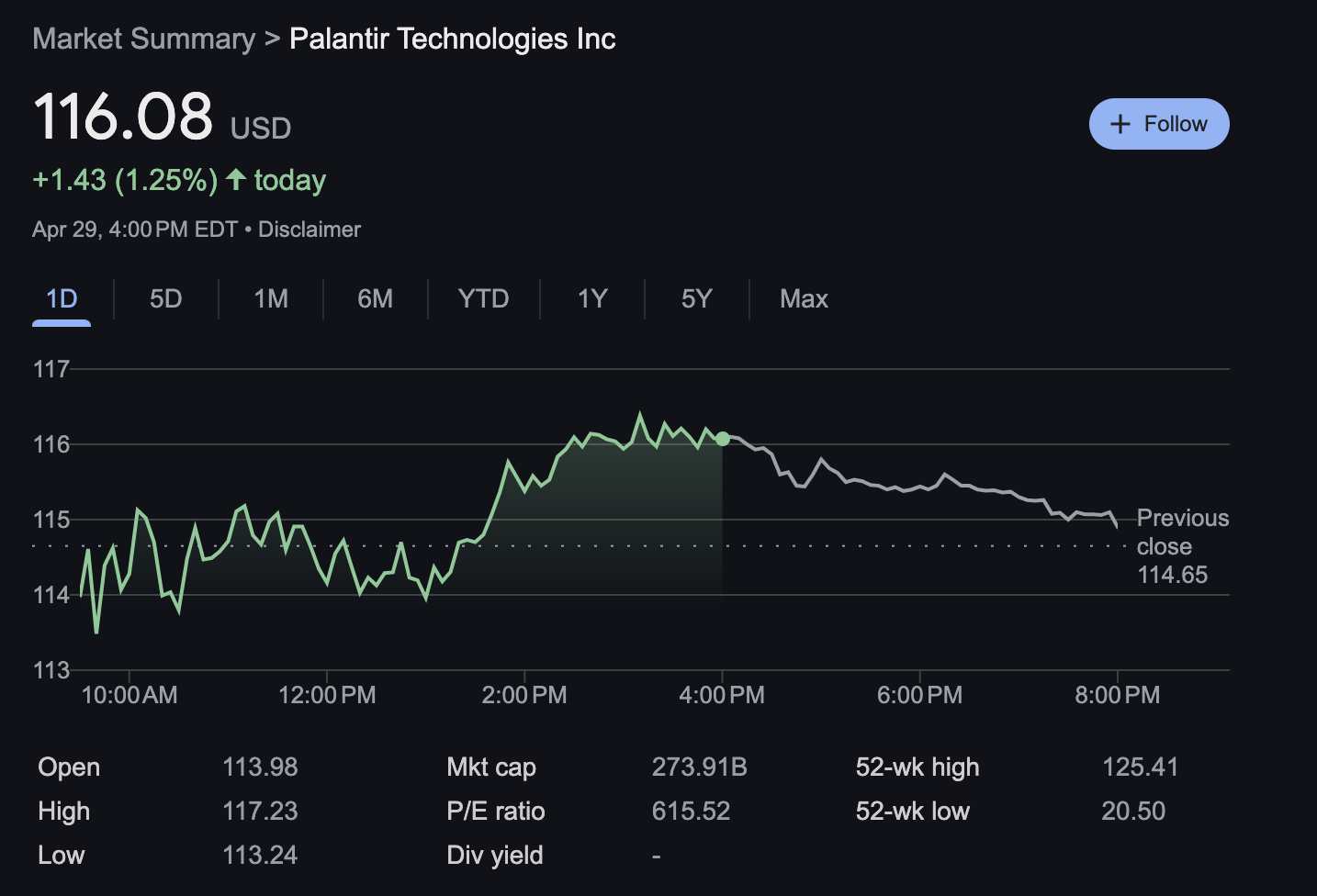Open the Disclaimer link

(310, 230)
